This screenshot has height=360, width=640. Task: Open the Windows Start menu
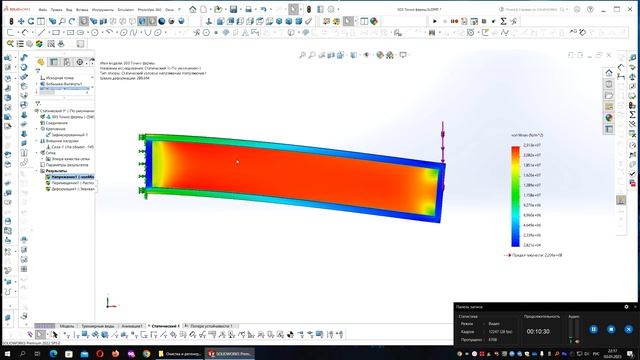7,353
